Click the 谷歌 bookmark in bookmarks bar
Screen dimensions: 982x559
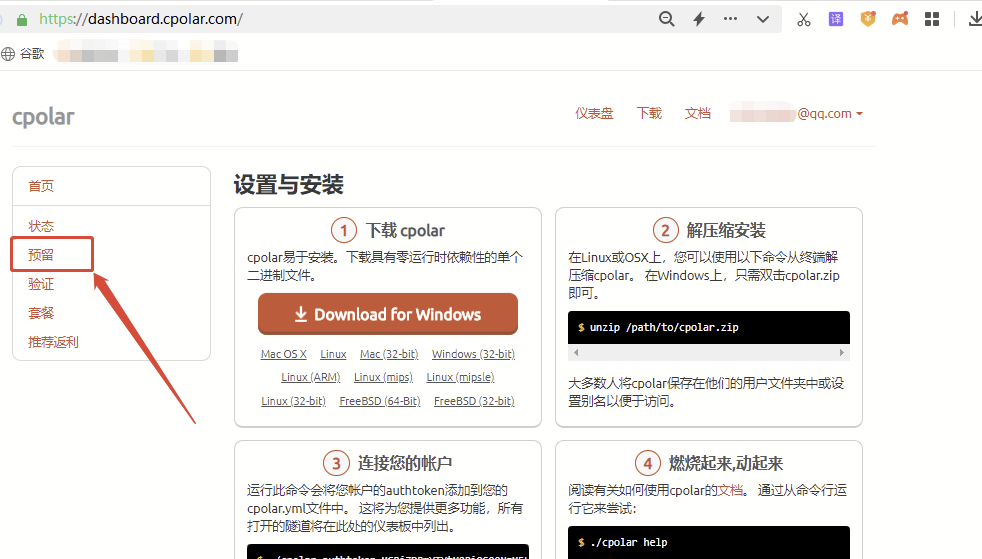(x=32, y=54)
